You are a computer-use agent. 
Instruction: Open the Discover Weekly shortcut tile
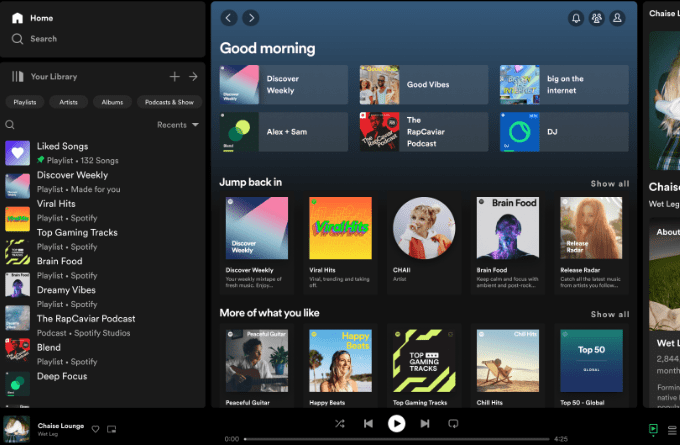284,85
